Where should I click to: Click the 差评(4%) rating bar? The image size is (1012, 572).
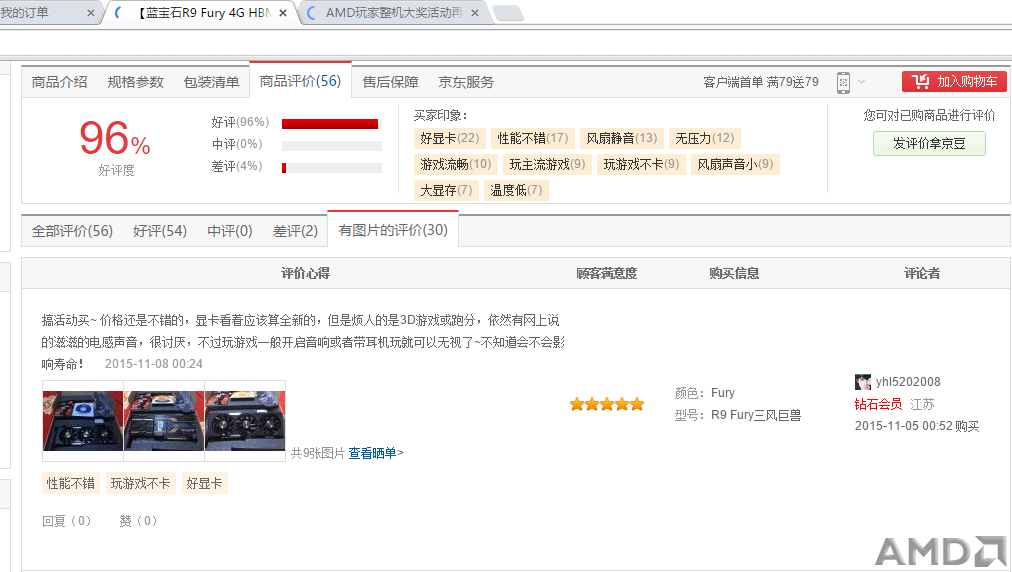332,168
